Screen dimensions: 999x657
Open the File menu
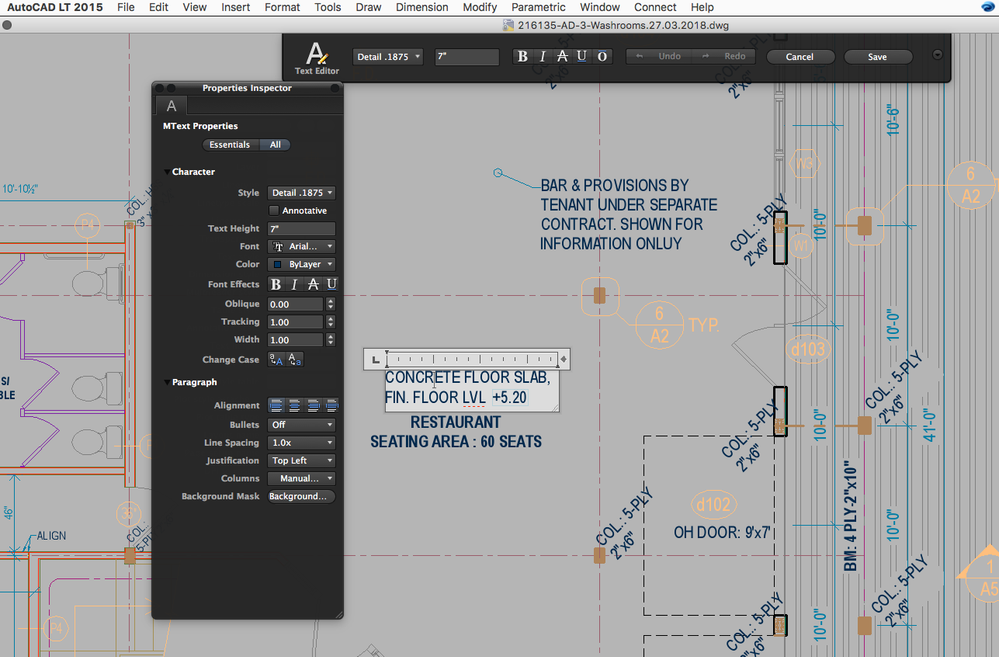coord(126,7)
